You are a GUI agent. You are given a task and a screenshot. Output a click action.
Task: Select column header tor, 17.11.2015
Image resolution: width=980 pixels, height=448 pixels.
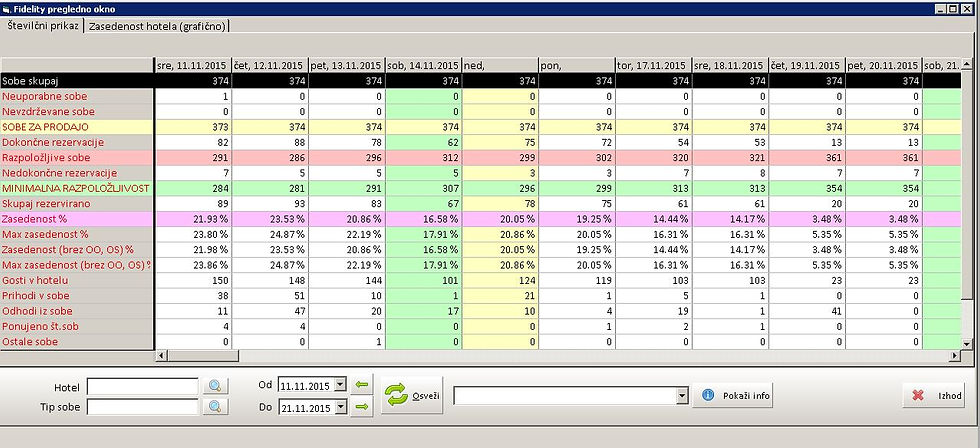click(653, 65)
